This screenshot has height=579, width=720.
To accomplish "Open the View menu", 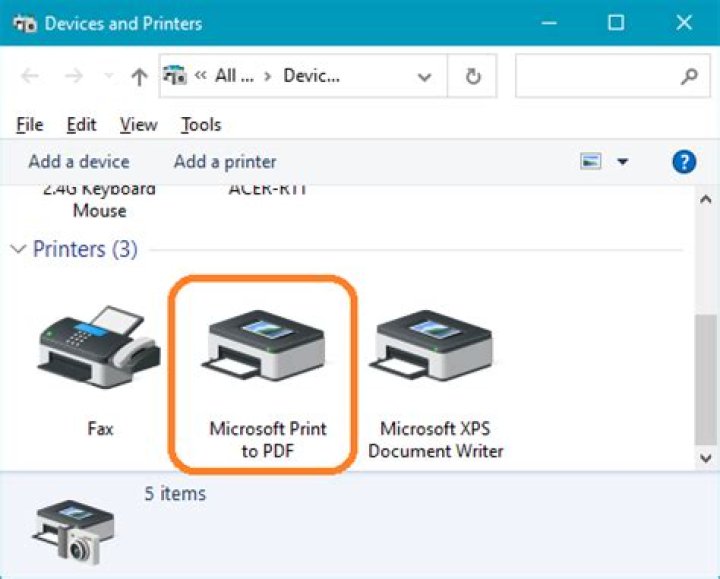I will 139,124.
